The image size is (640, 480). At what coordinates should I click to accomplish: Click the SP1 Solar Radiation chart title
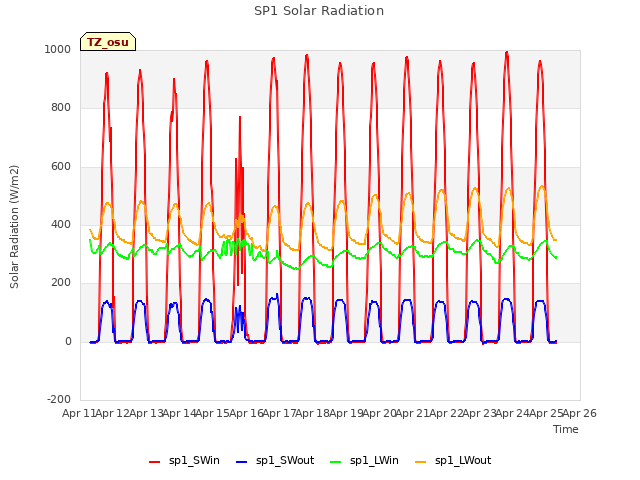point(319,11)
